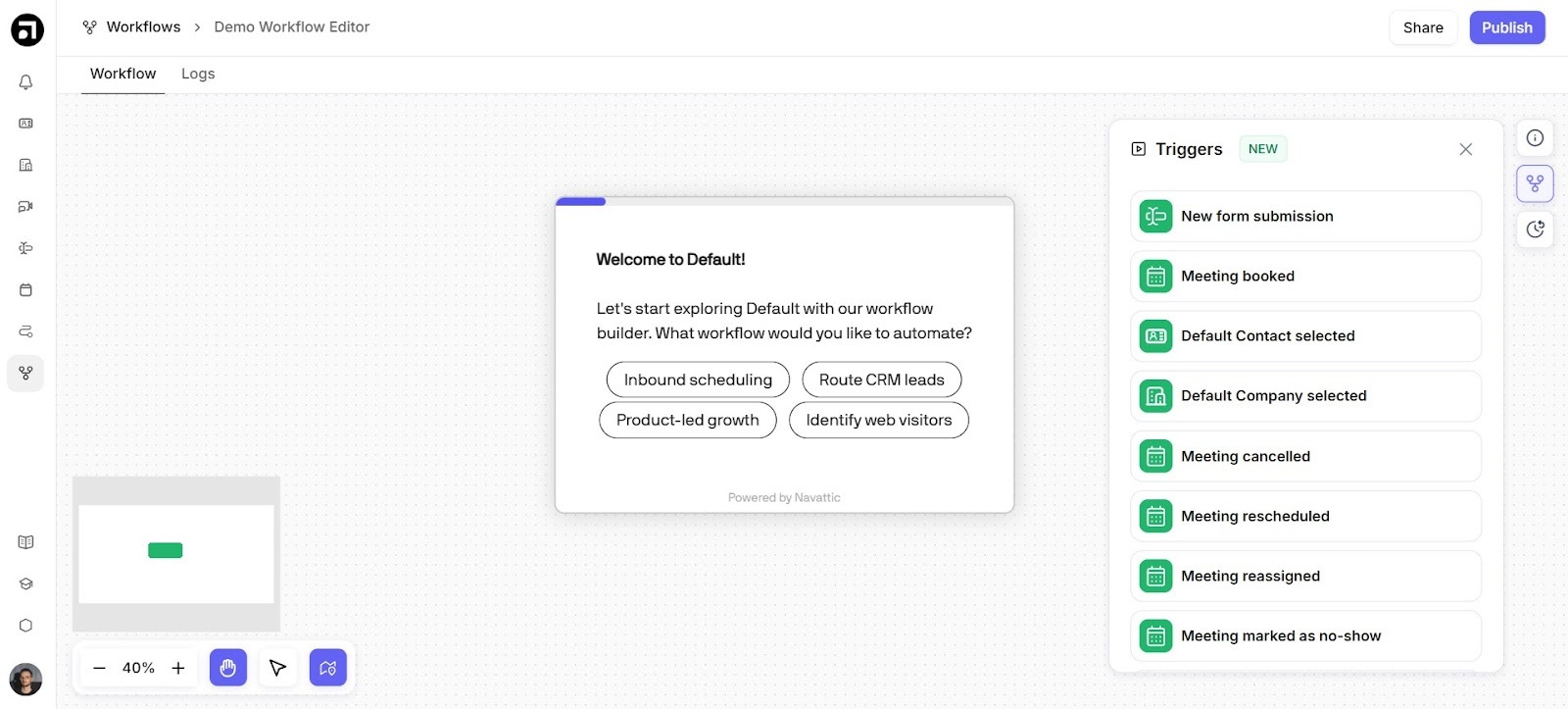Open the info panel icon on right

(x=1535, y=138)
